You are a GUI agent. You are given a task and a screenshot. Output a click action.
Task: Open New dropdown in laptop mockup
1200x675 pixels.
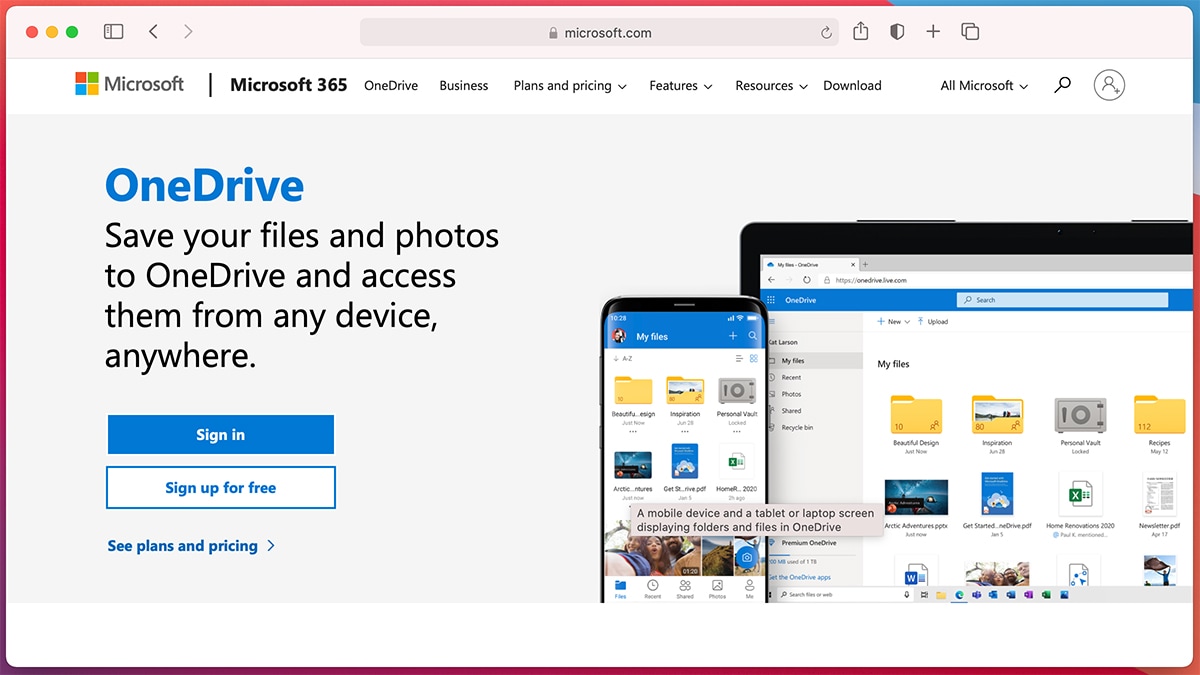pyautogui.click(x=893, y=322)
